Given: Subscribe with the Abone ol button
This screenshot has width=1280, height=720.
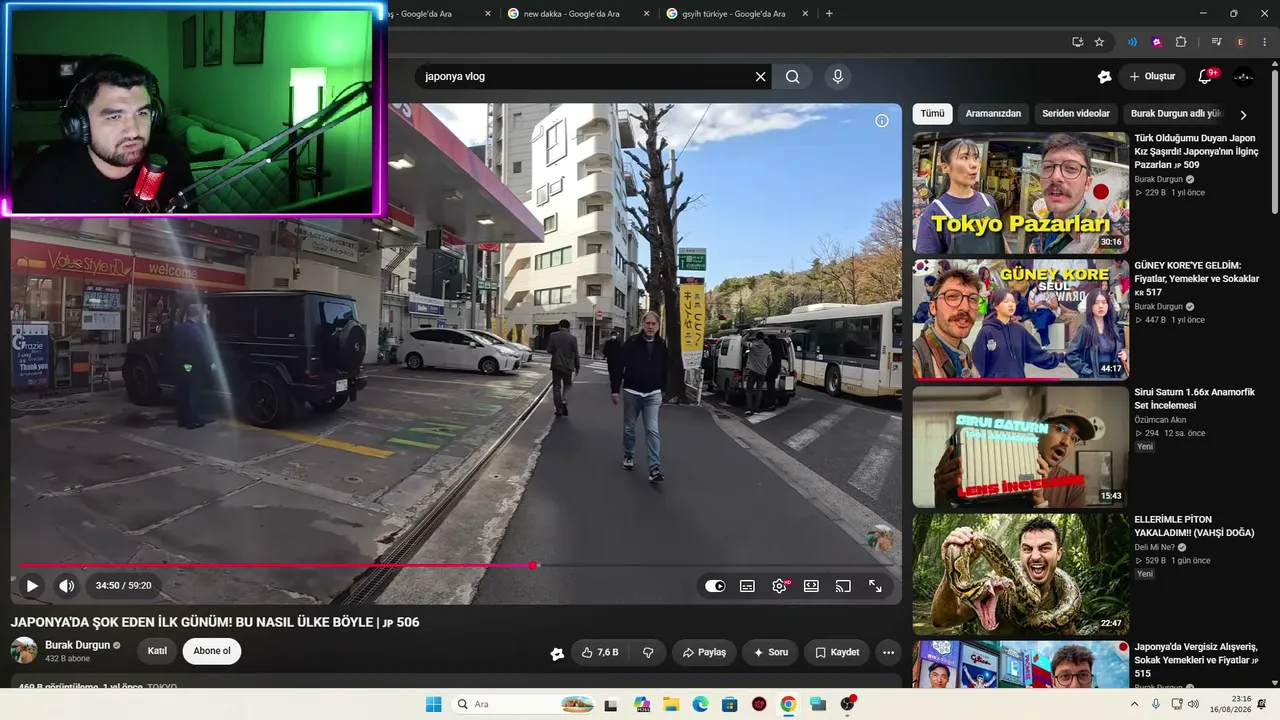Looking at the screenshot, I should tap(212, 651).
